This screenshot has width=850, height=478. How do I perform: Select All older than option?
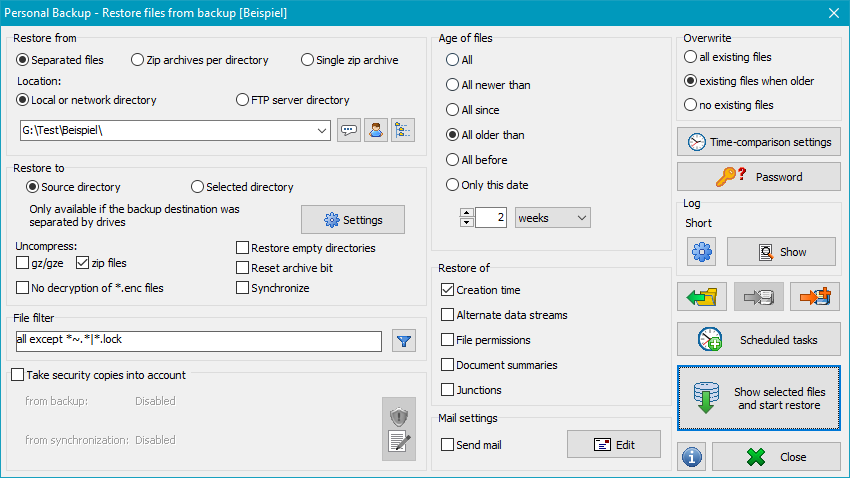coord(485,135)
